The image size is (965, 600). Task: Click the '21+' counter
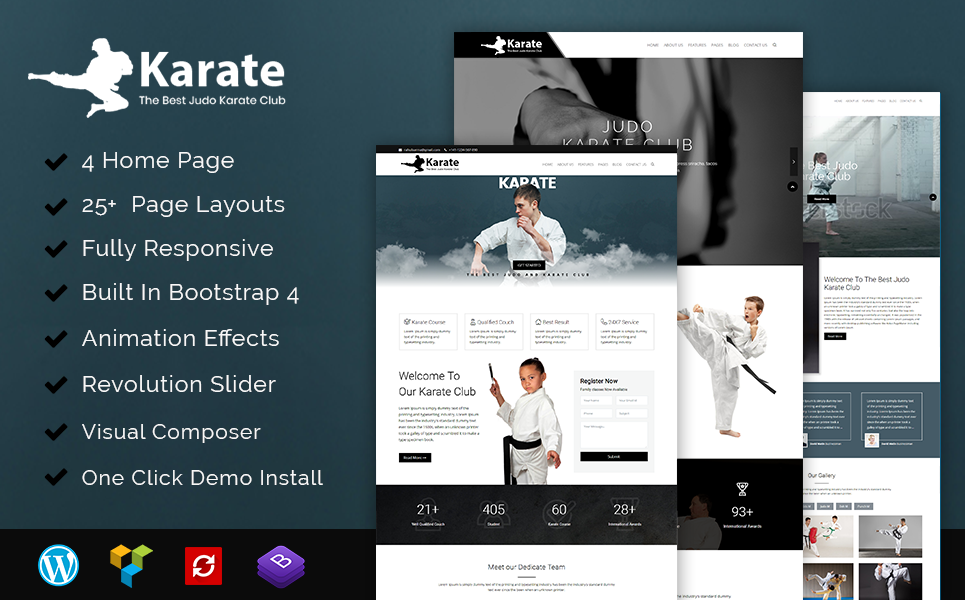click(428, 510)
